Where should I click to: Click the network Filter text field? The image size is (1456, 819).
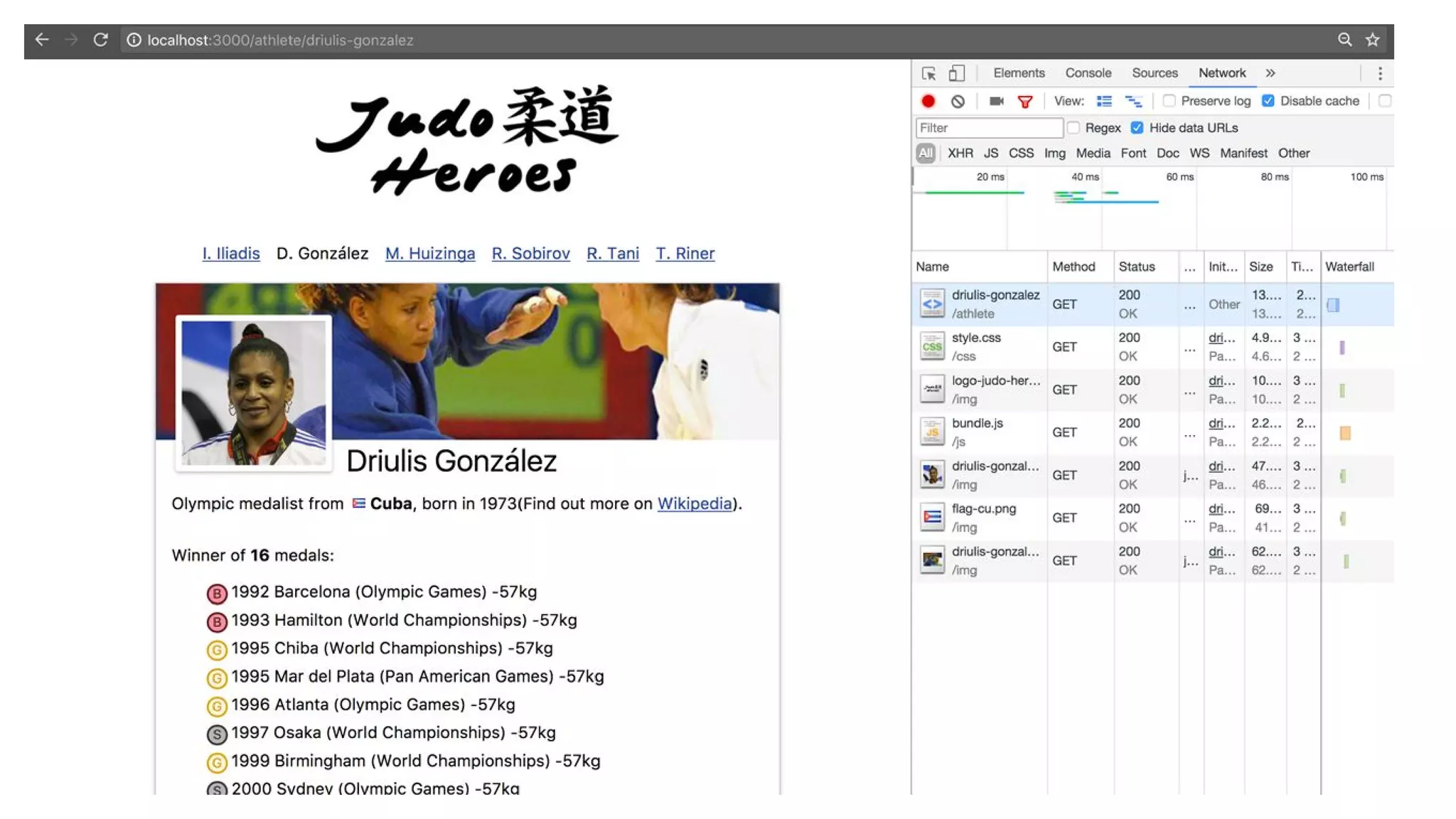[988, 128]
